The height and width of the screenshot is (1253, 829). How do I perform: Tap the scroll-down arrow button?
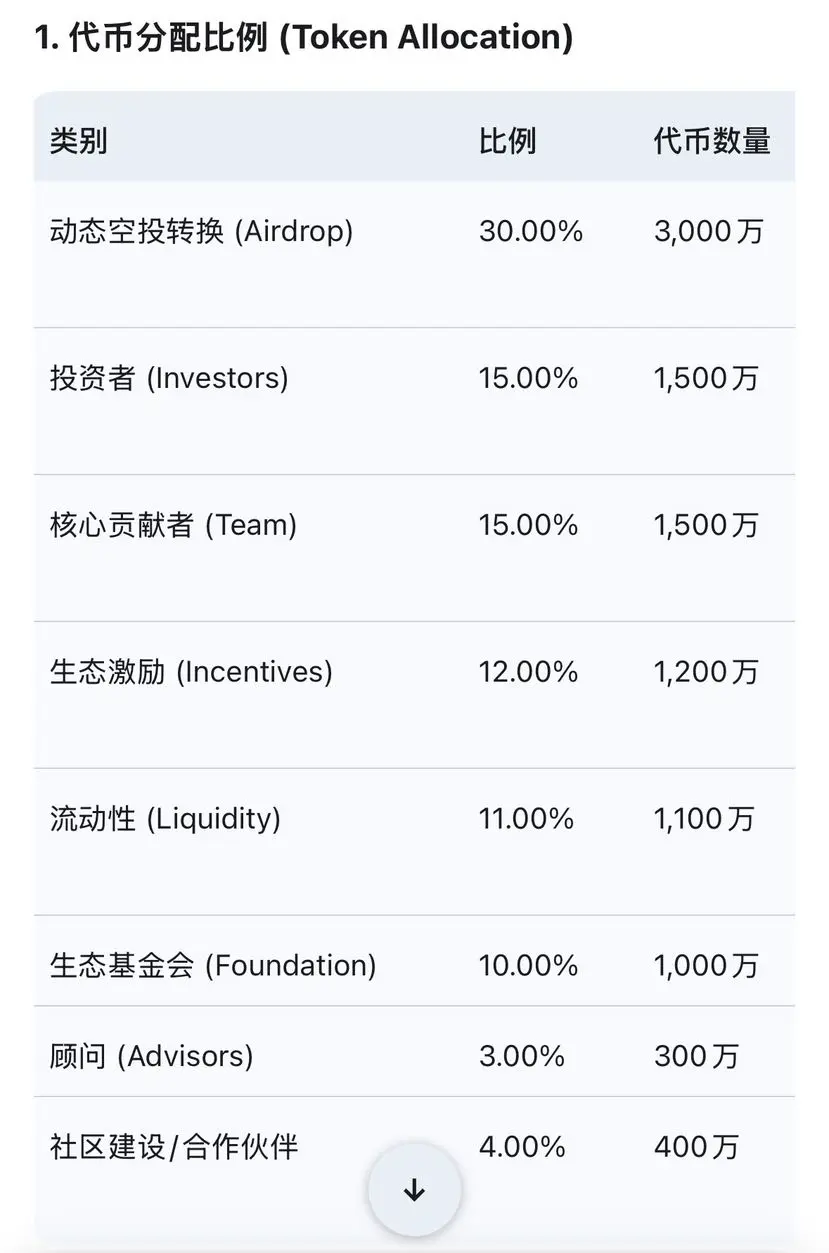(x=414, y=1190)
